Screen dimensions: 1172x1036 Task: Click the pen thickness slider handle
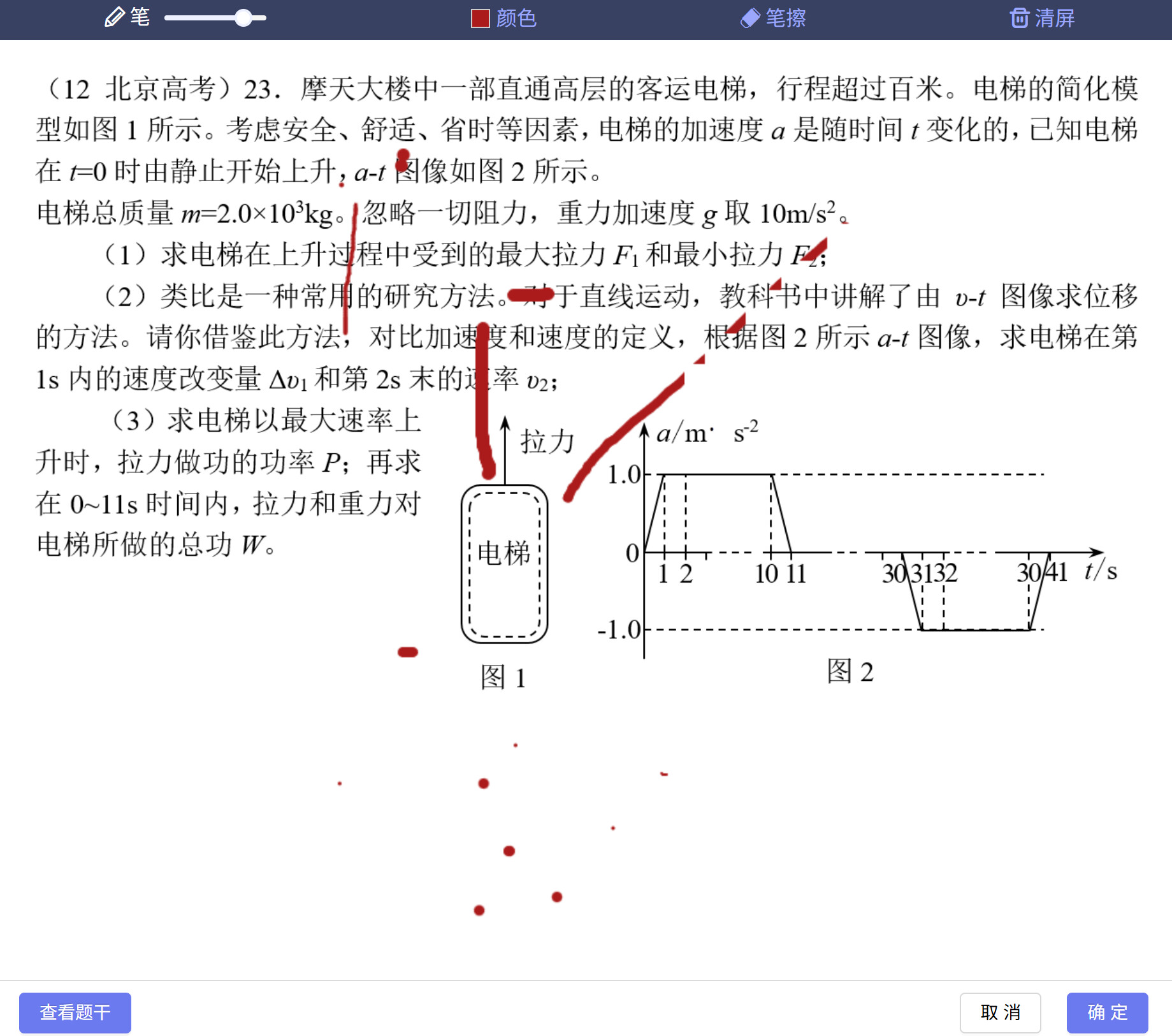pyautogui.click(x=243, y=18)
